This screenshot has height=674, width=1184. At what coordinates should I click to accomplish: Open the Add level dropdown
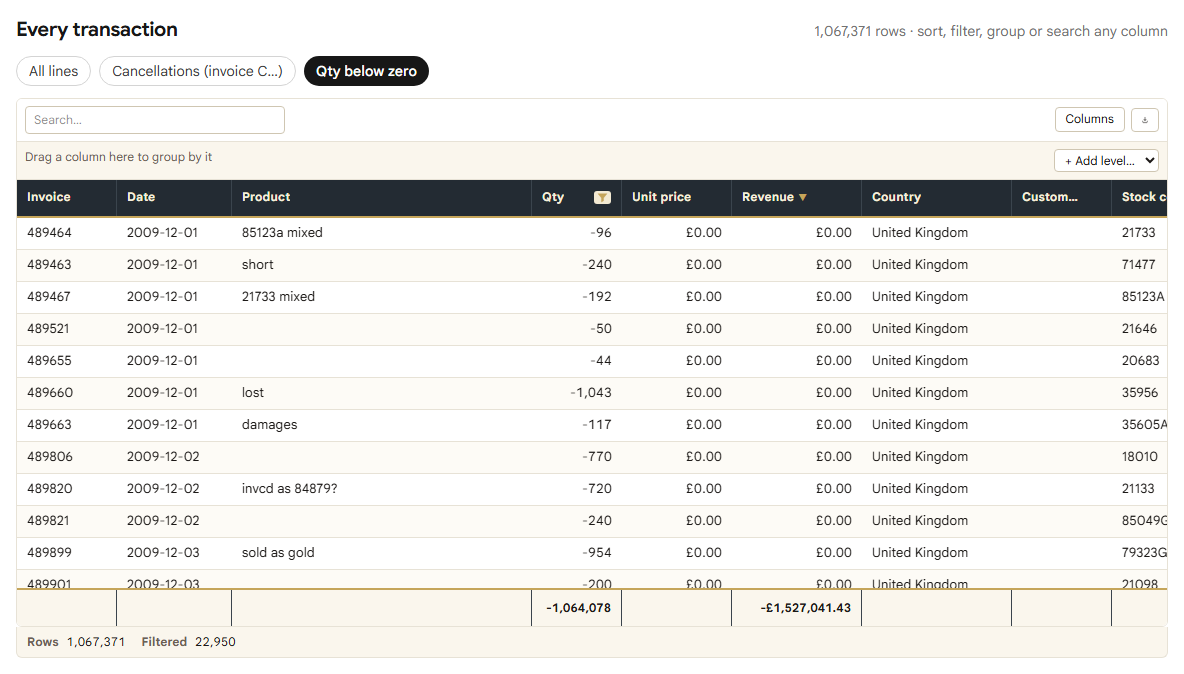tap(1106, 161)
